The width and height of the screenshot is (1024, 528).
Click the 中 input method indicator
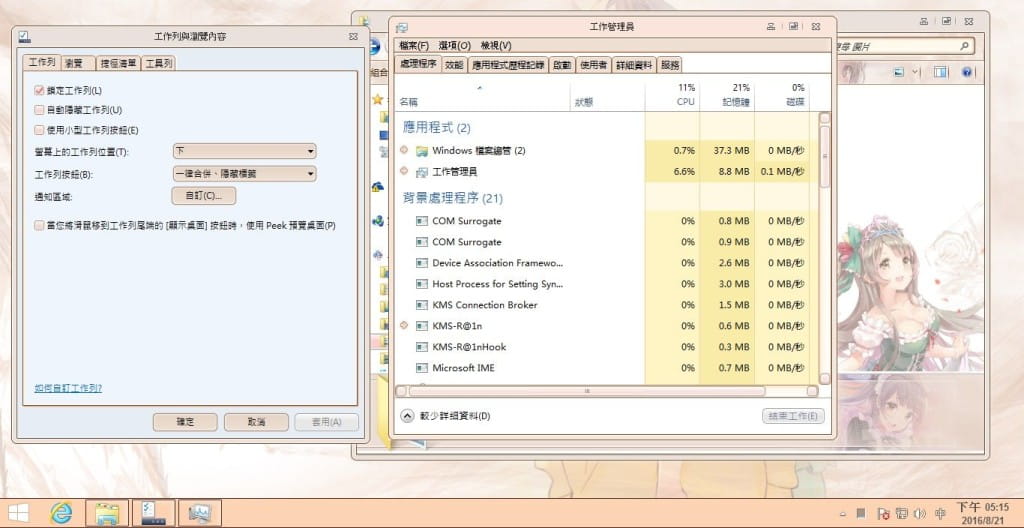coord(941,513)
